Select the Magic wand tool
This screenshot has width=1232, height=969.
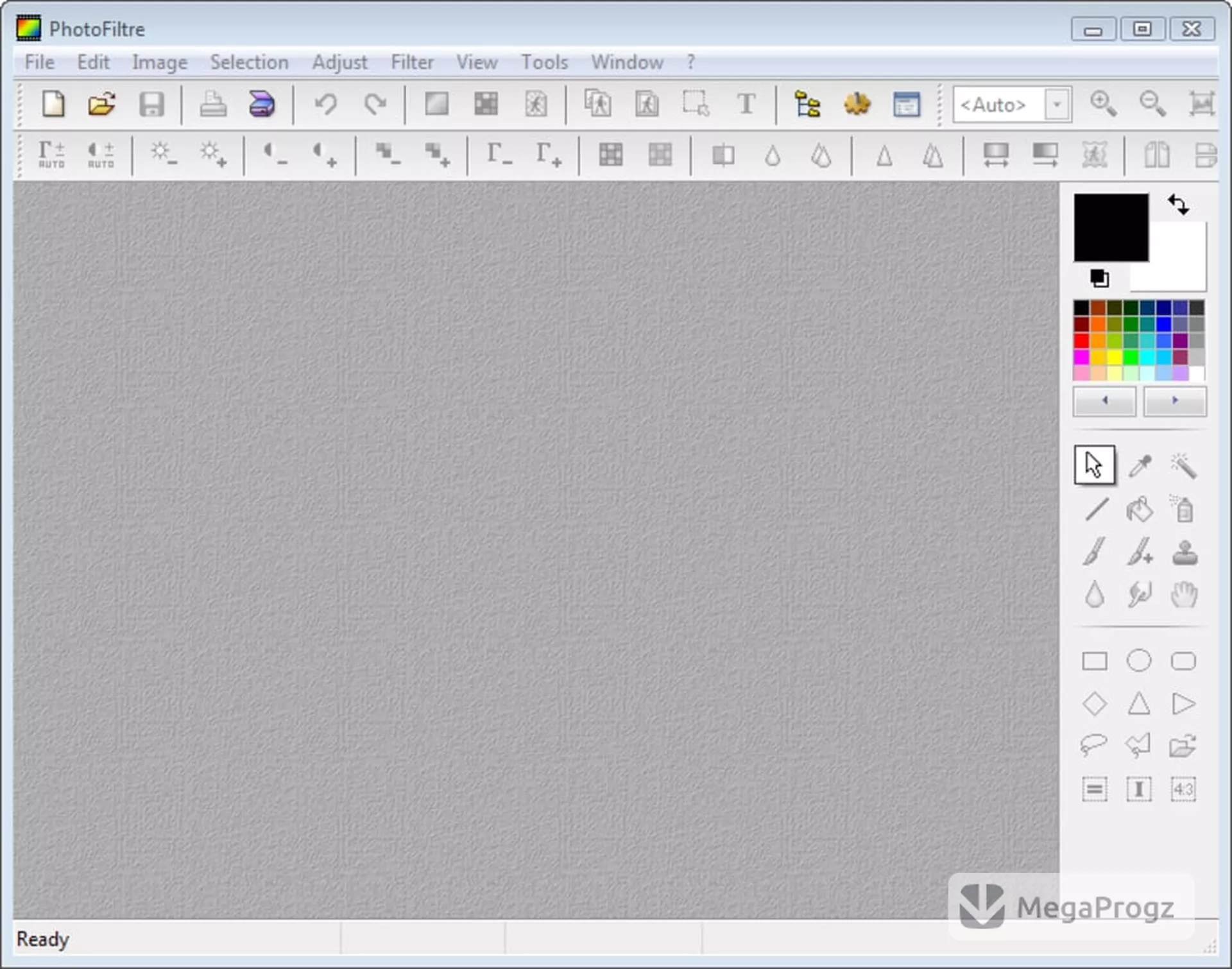(x=1183, y=465)
